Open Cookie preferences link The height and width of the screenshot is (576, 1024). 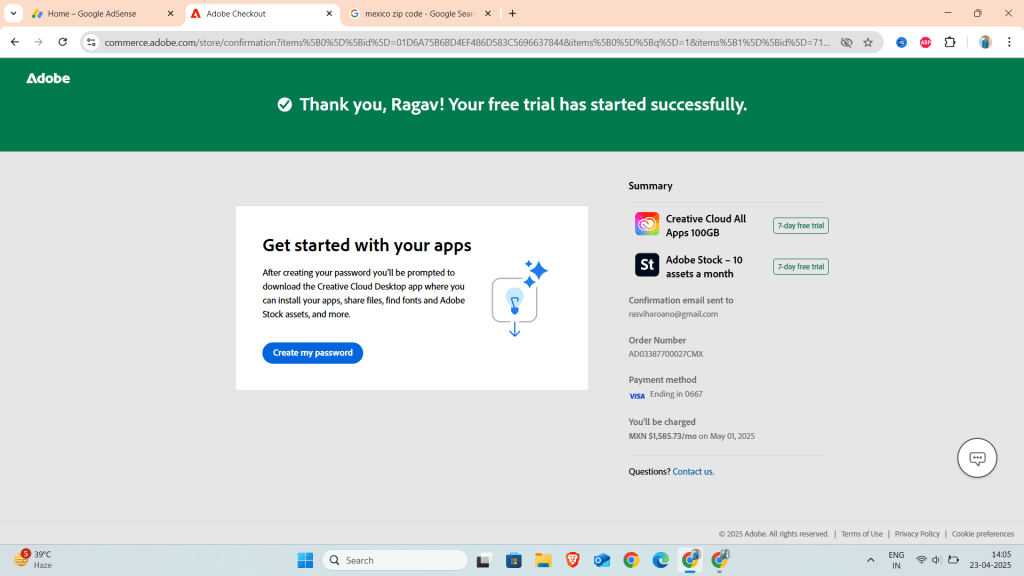click(983, 534)
